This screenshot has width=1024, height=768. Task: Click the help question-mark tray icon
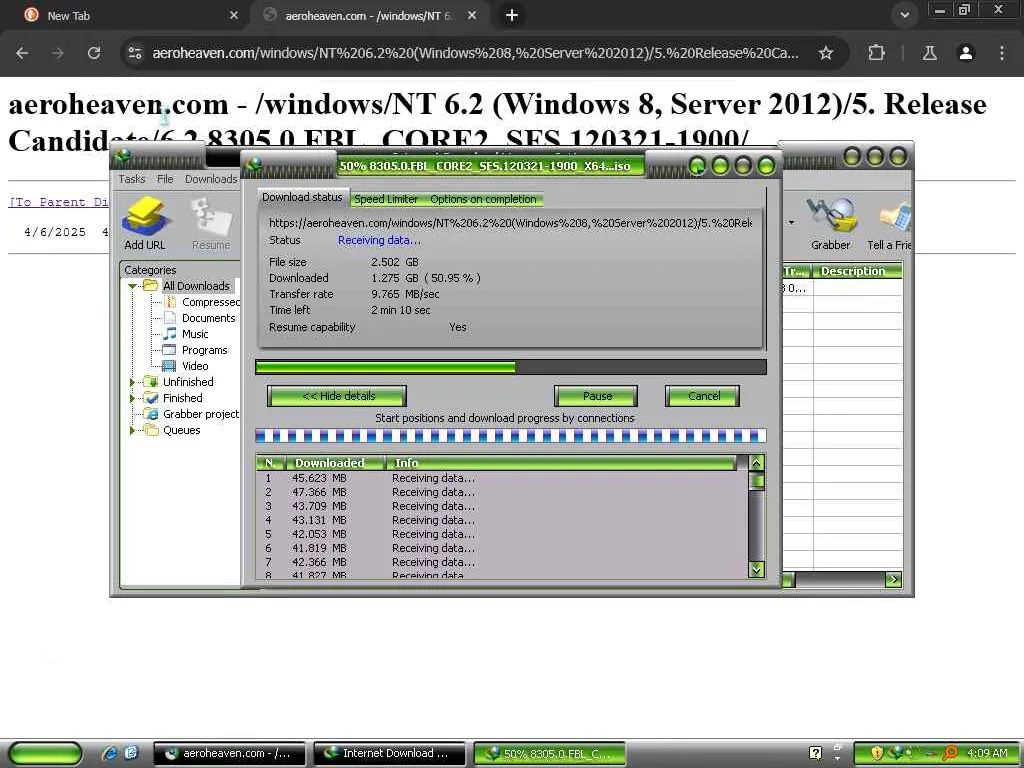[815, 753]
